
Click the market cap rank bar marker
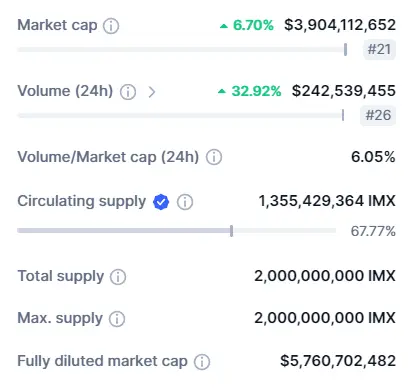point(346,50)
